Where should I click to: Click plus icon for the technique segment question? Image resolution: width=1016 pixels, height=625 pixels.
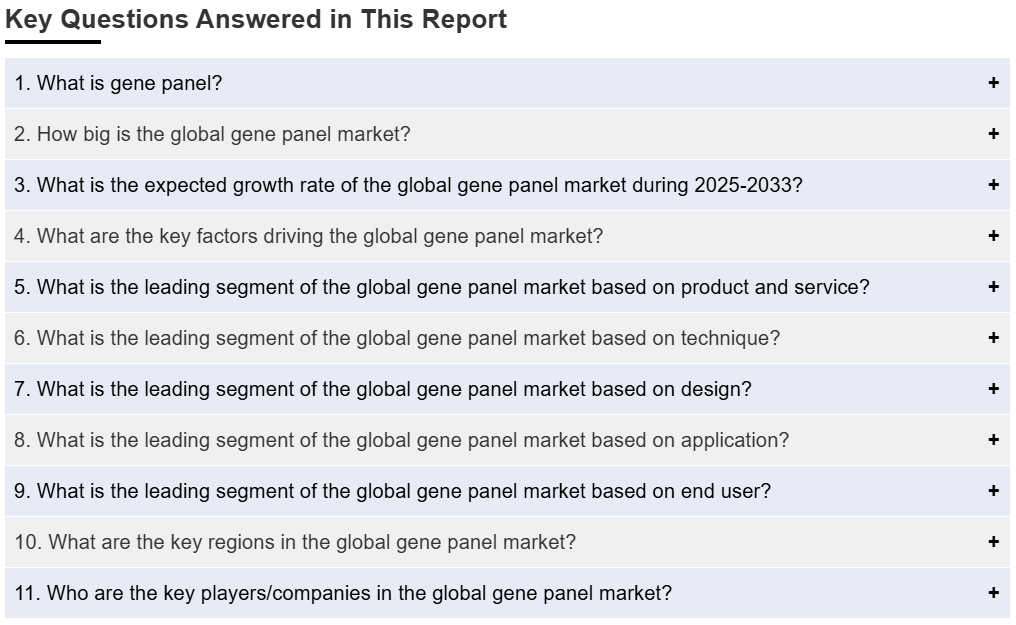[993, 337]
